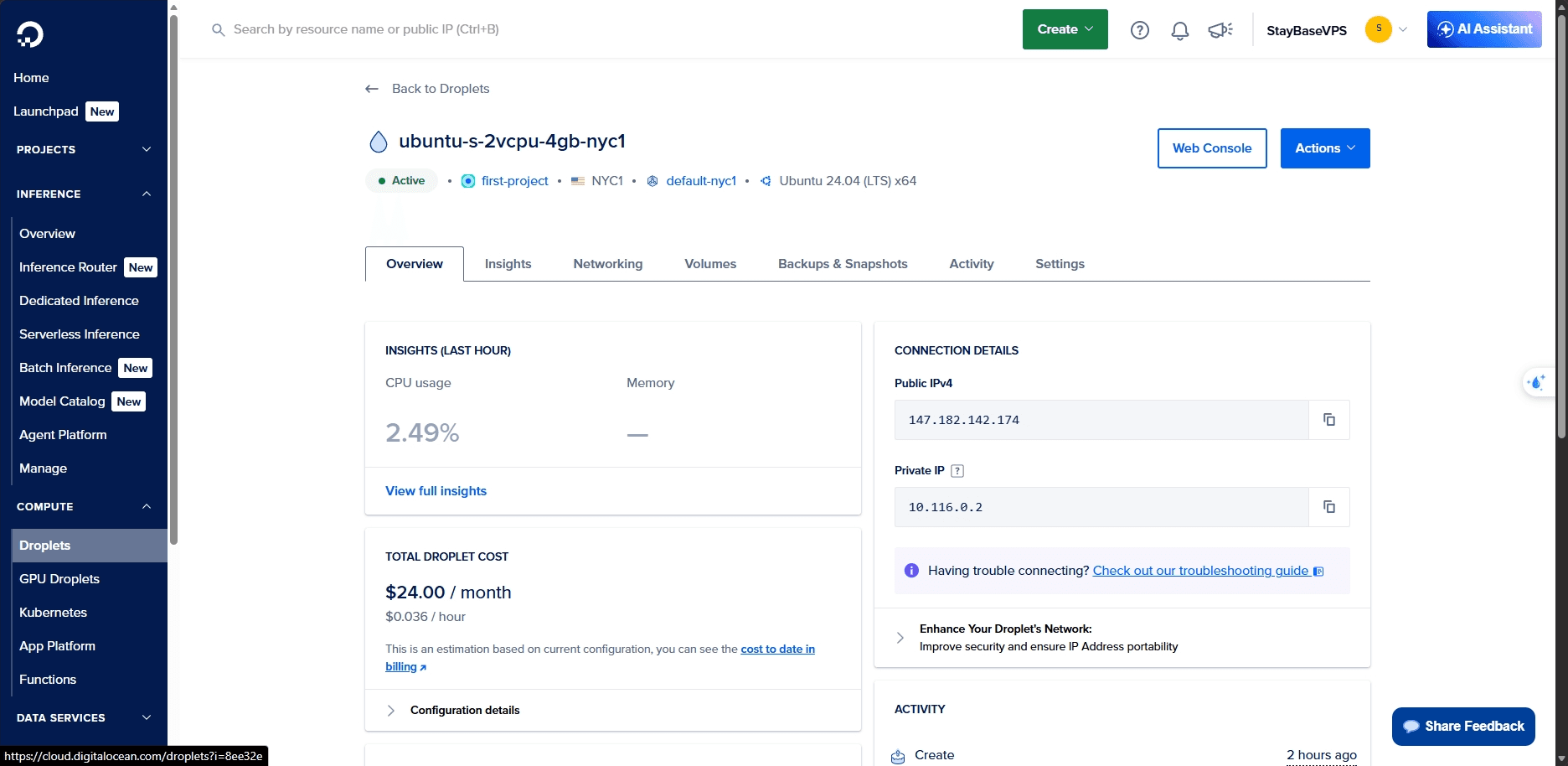1568x766 pixels.
Task: Open Inference Router
Action: (68, 267)
